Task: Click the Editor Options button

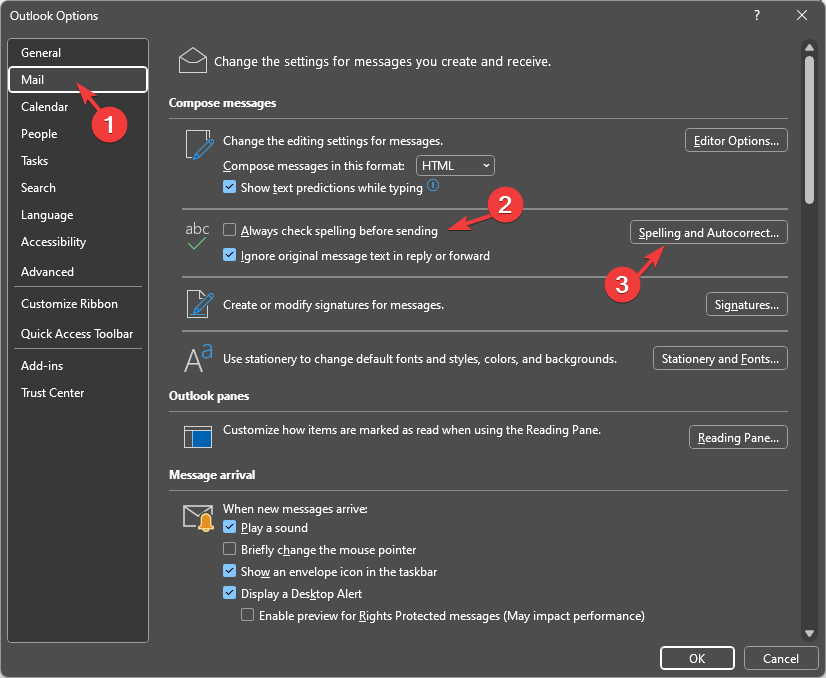Action: pyautogui.click(x=736, y=141)
